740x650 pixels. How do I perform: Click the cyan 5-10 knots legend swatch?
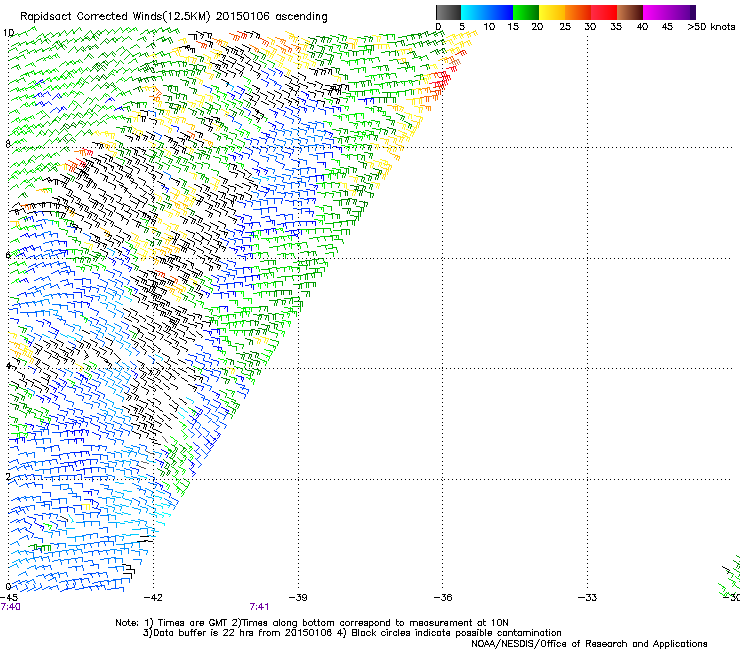474,12
